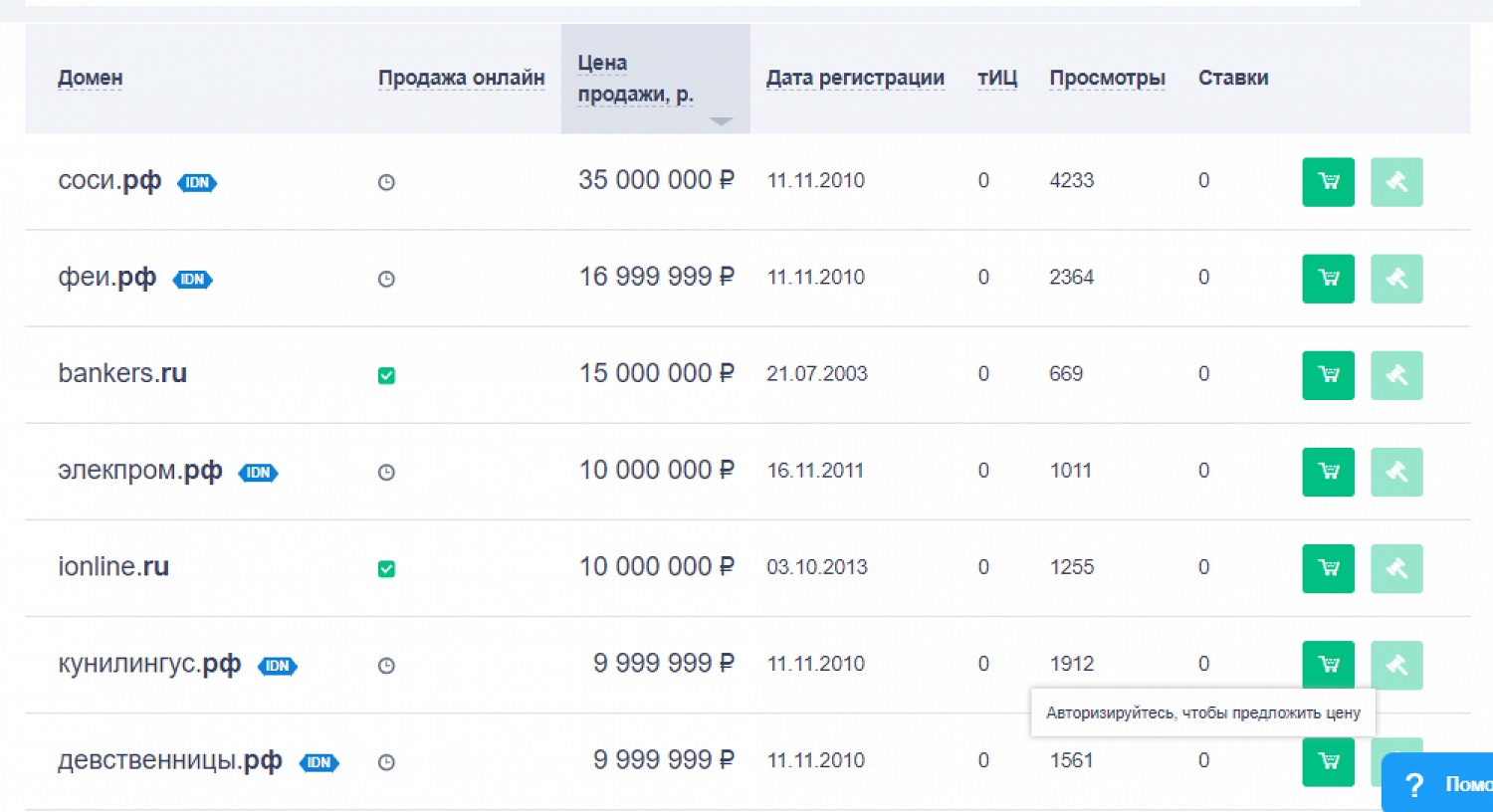Click views count 669
The image size is (1493, 812).
pyautogui.click(x=1066, y=374)
